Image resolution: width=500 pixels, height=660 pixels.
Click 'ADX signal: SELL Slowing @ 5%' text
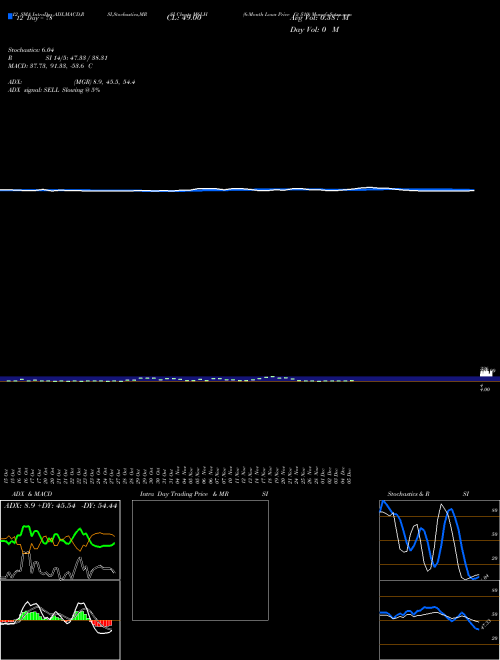tap(54, 90)
